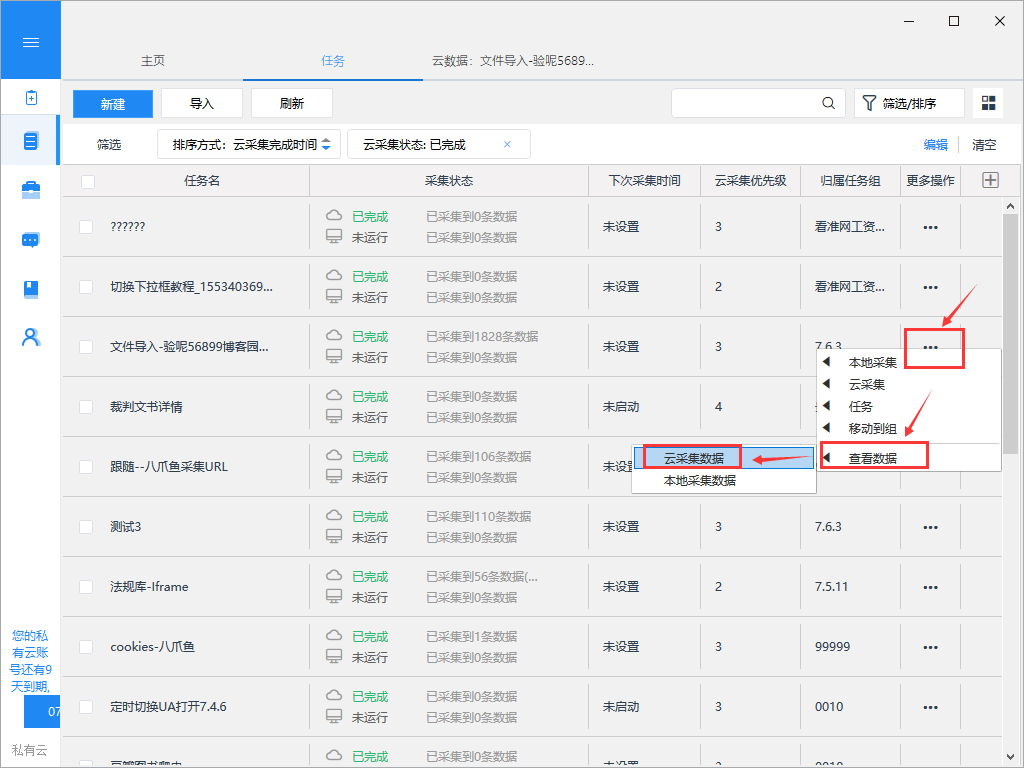Open the chat message icon in sidebar
The image size is (1024, 768).
[31, 240]
